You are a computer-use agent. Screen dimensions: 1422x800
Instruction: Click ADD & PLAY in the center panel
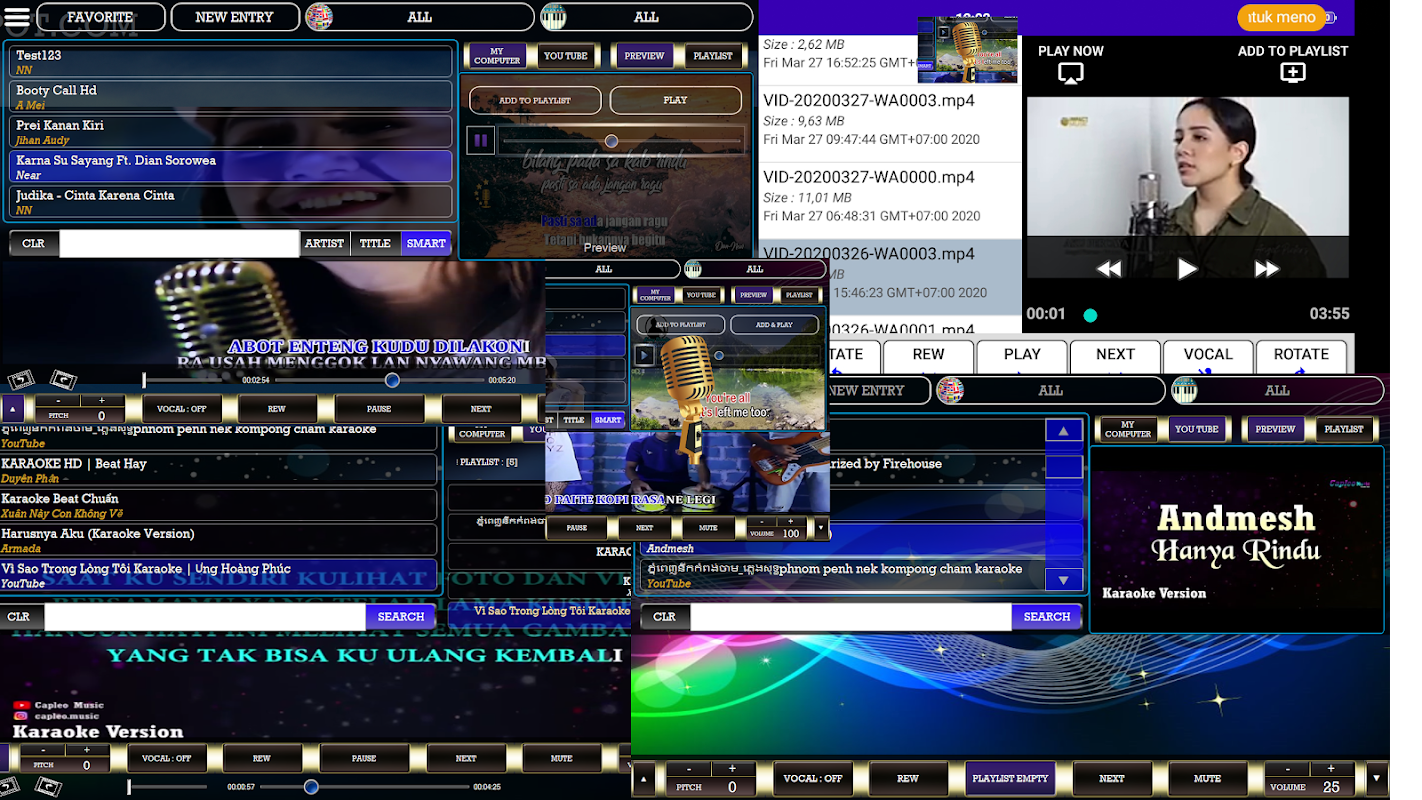(774, 325)
